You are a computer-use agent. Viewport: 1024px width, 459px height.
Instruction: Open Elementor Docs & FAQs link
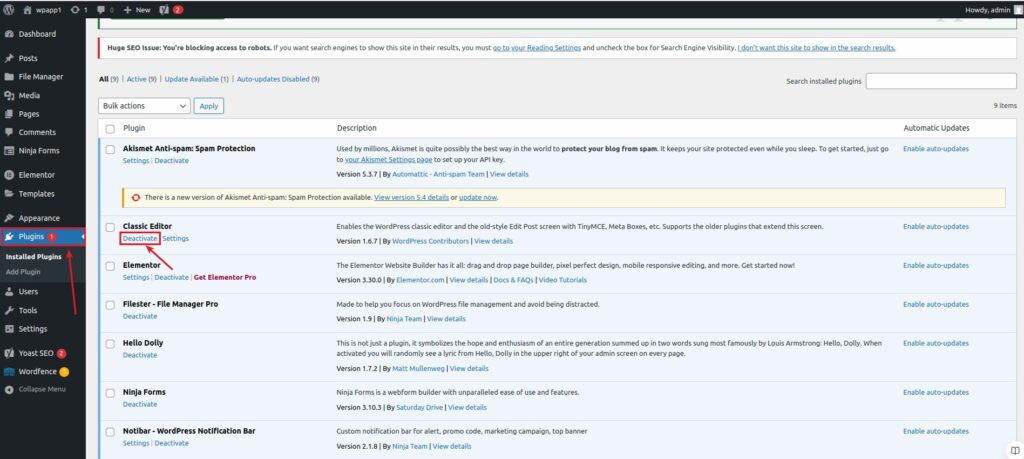coord(514,280)
